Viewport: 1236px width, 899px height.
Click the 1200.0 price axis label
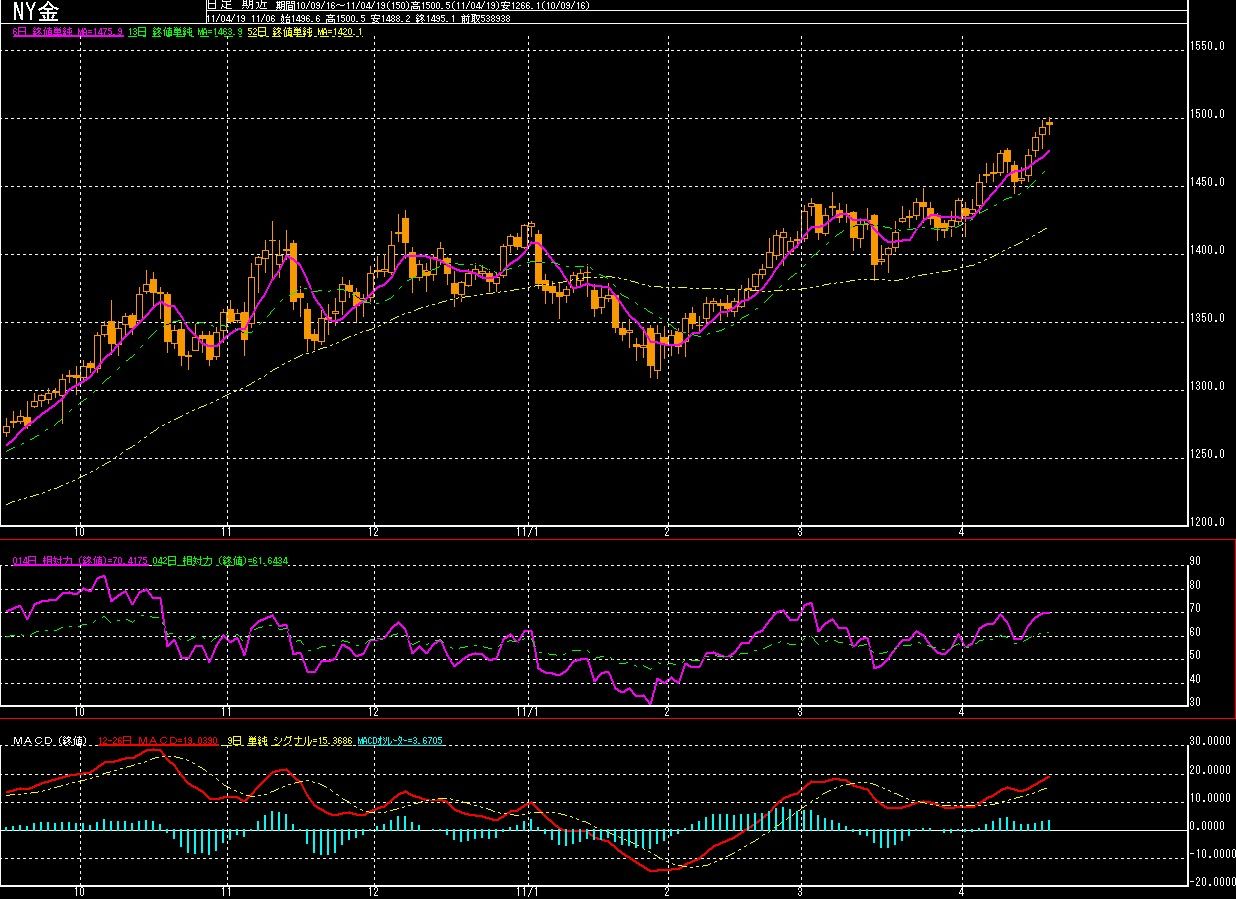point(1209,522)
